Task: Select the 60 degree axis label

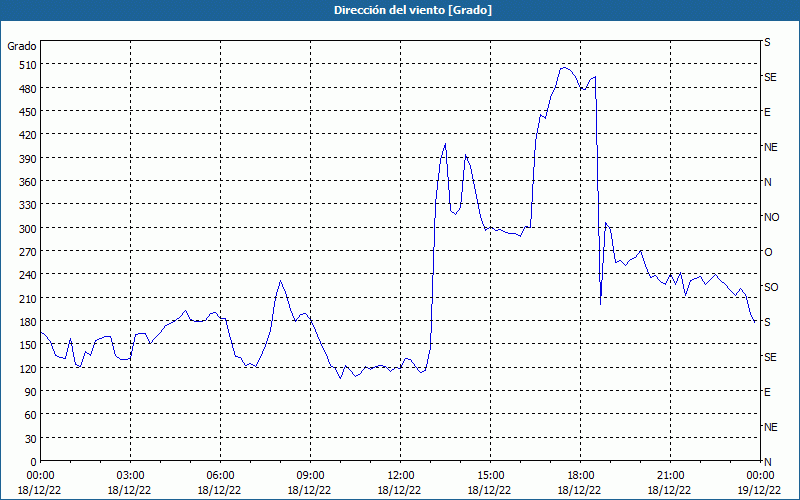Action: click(x=31, y=415)
